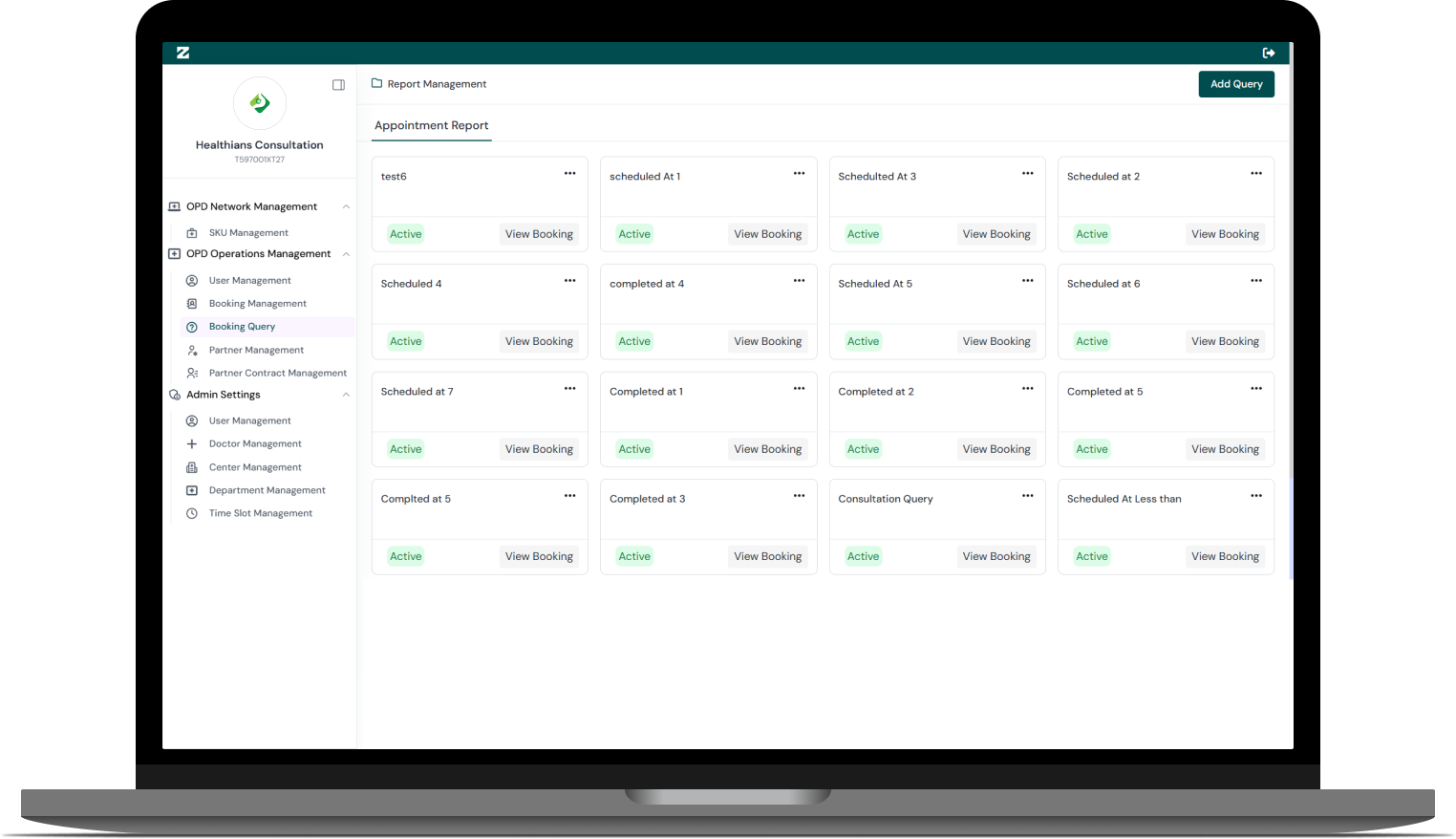Toggle the sidebar collapse panel icon
Viewport: 1456px width, 839px height.
pyautogui.click(x=338, y=85)
